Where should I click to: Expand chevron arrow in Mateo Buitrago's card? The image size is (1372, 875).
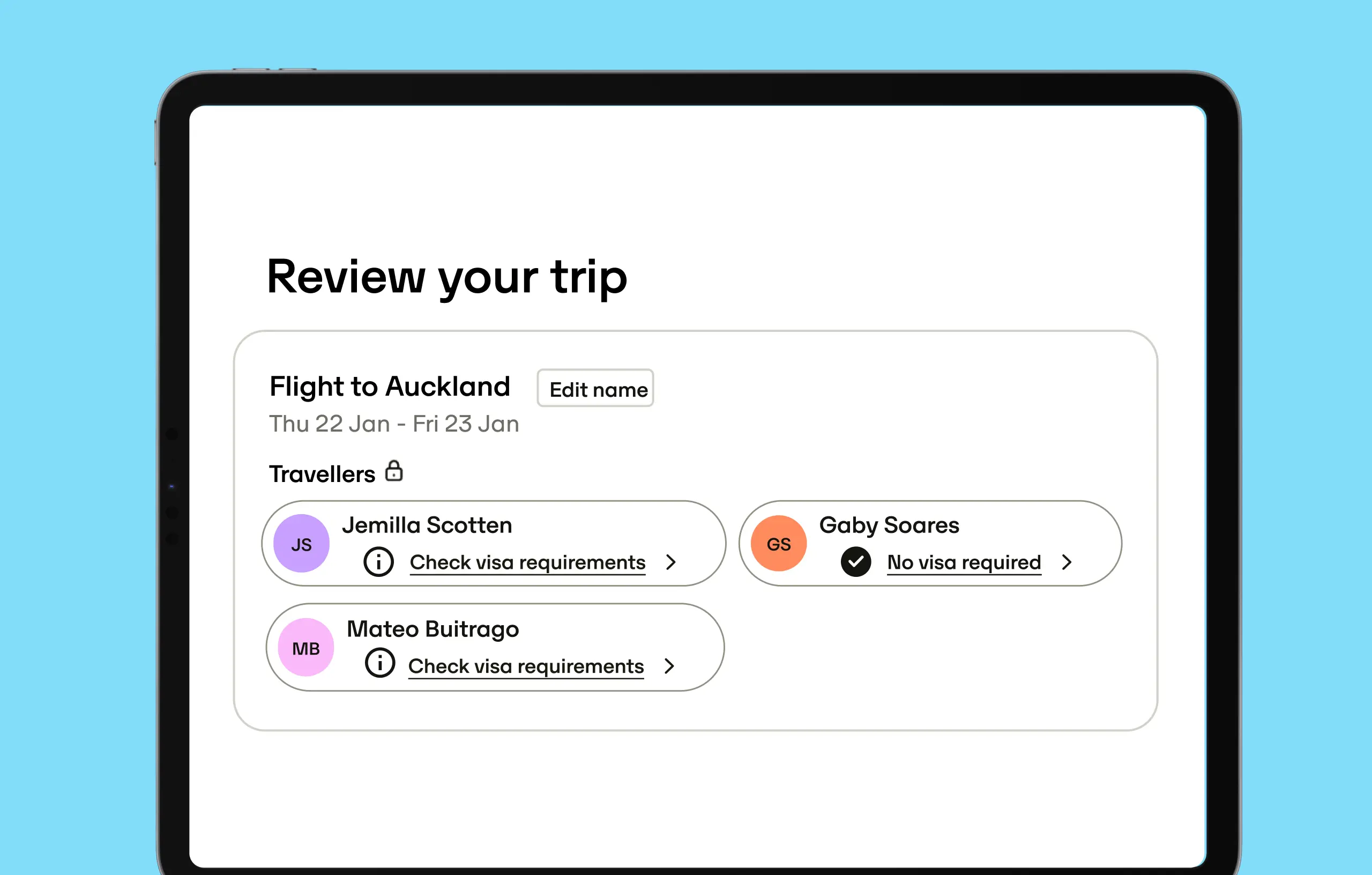click(669, 666)
